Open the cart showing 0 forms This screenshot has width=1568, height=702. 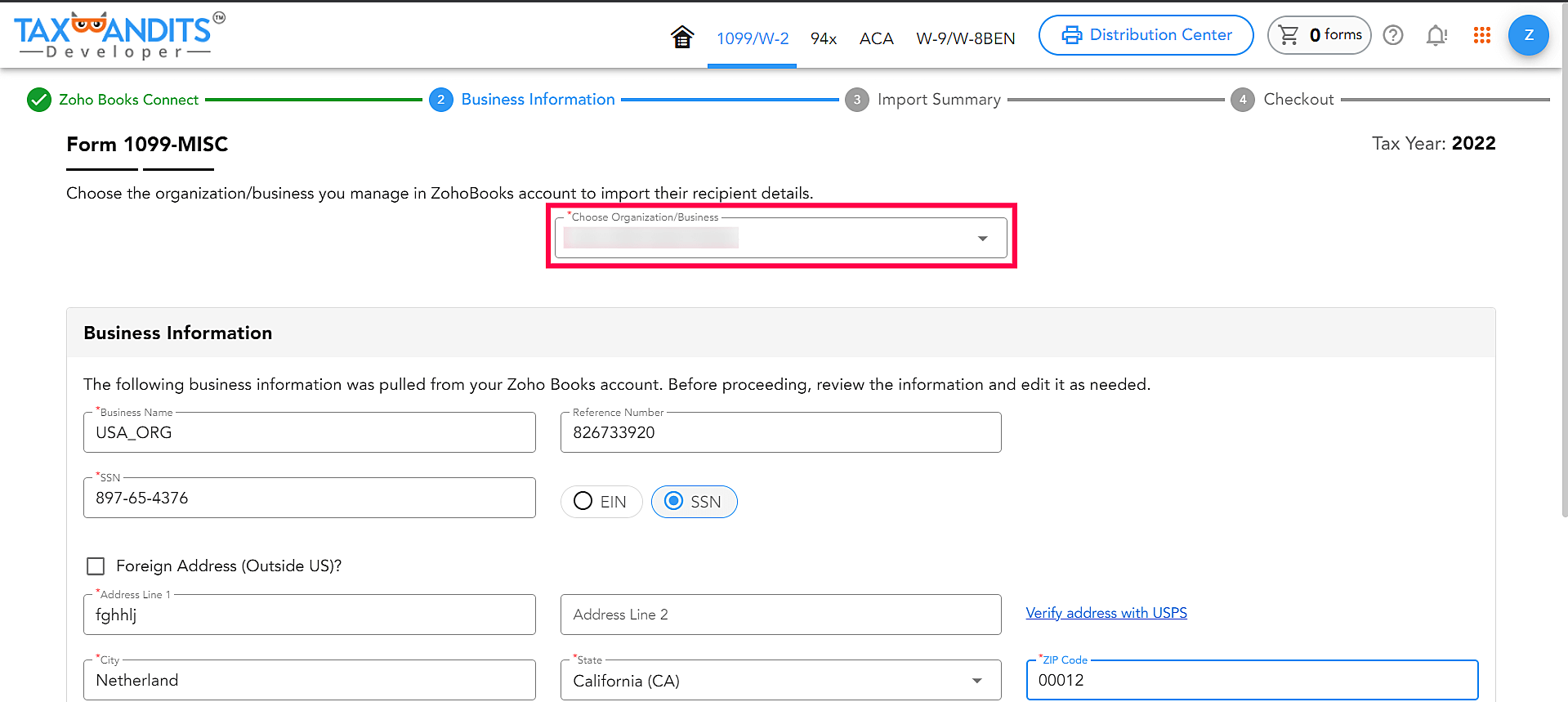coord(1319,35)
